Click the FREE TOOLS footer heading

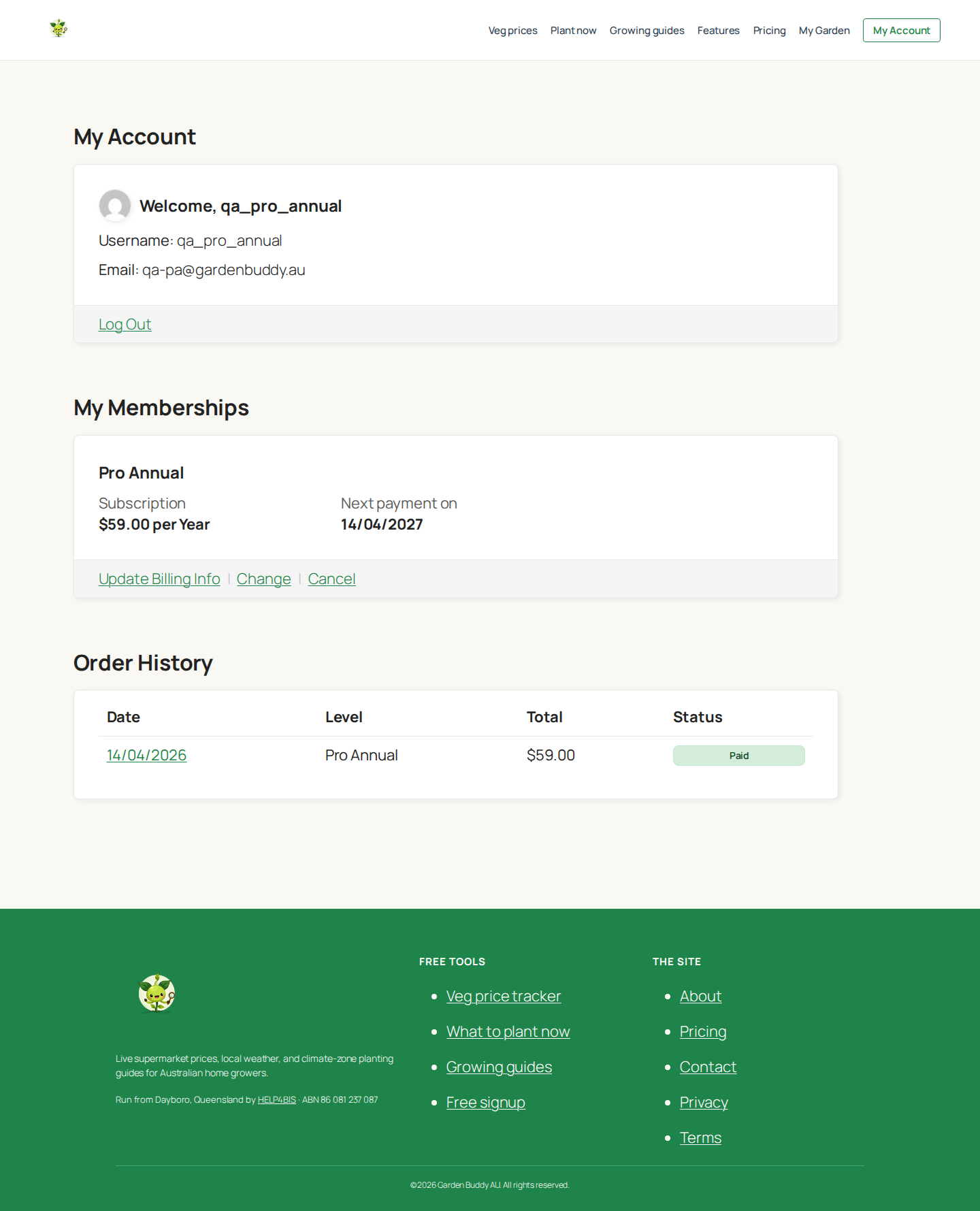click(452, 962)
